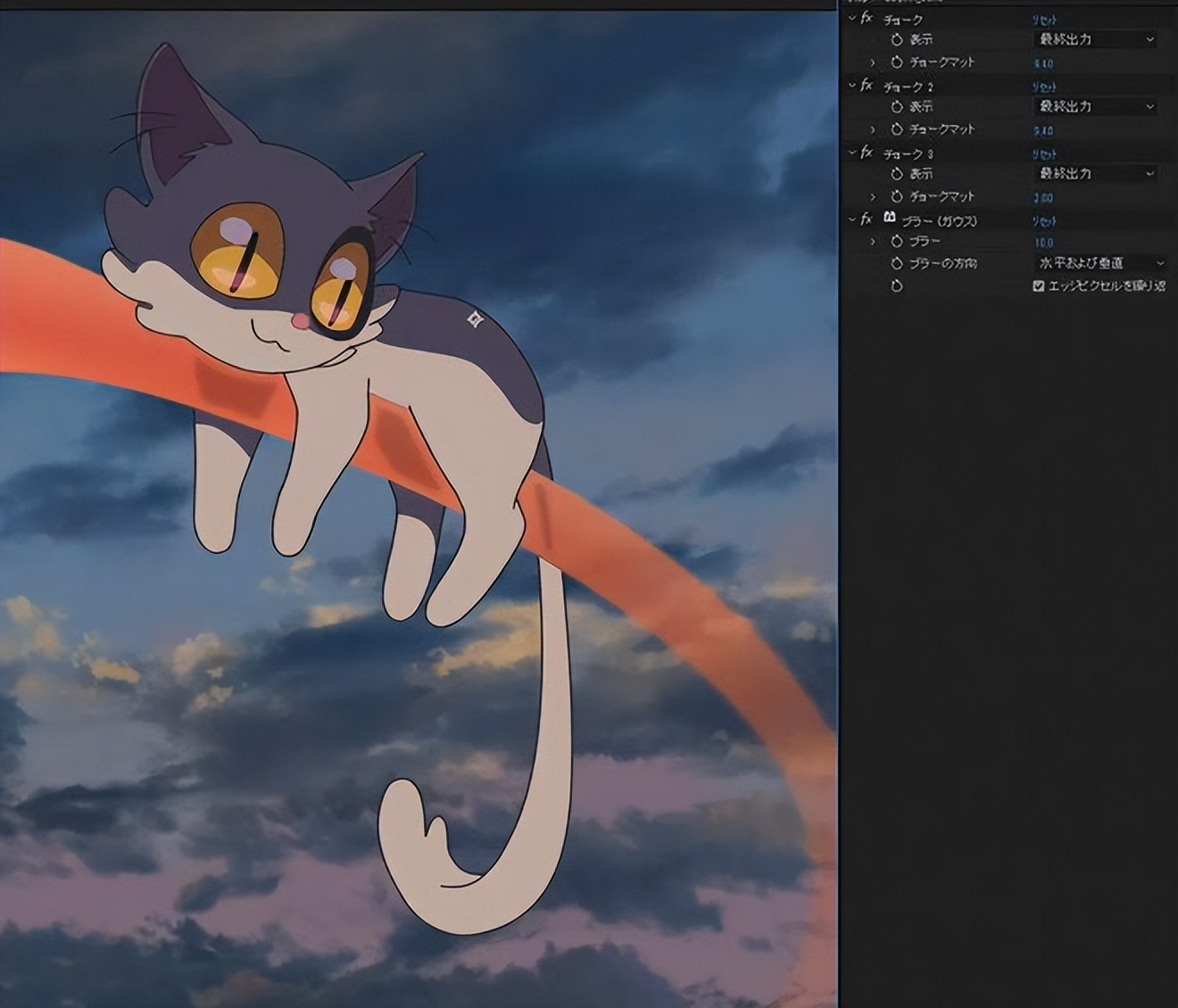
Task: Open 表示 dropdown 最終出力 under チョーク
Action: 1096,40
